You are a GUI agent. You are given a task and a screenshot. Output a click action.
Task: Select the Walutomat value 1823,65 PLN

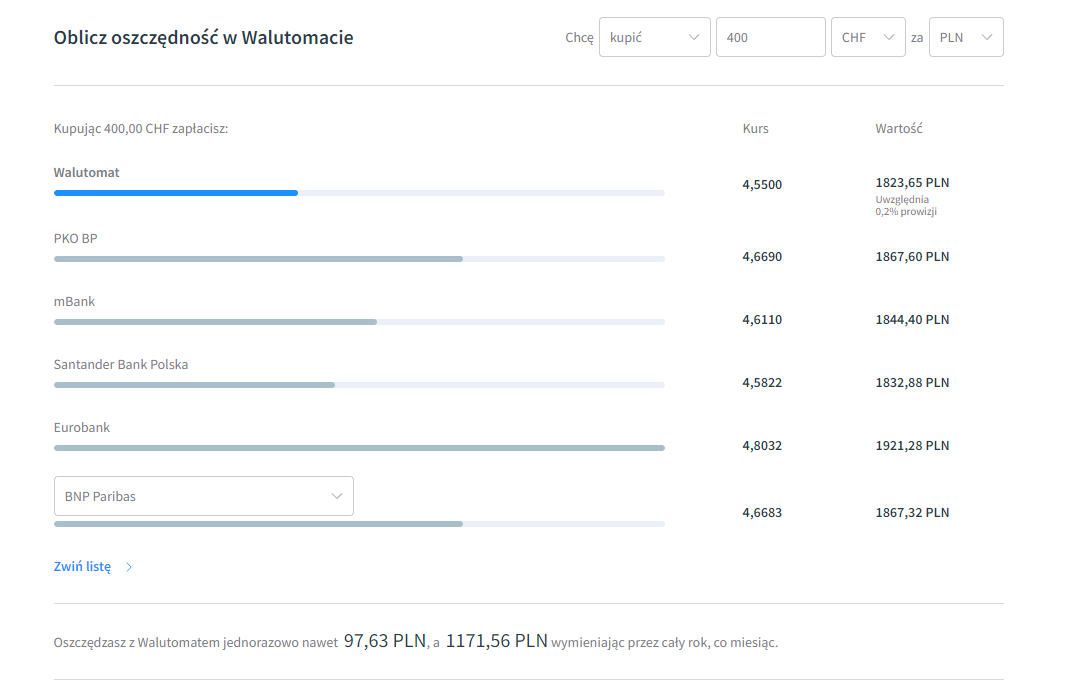912,183
